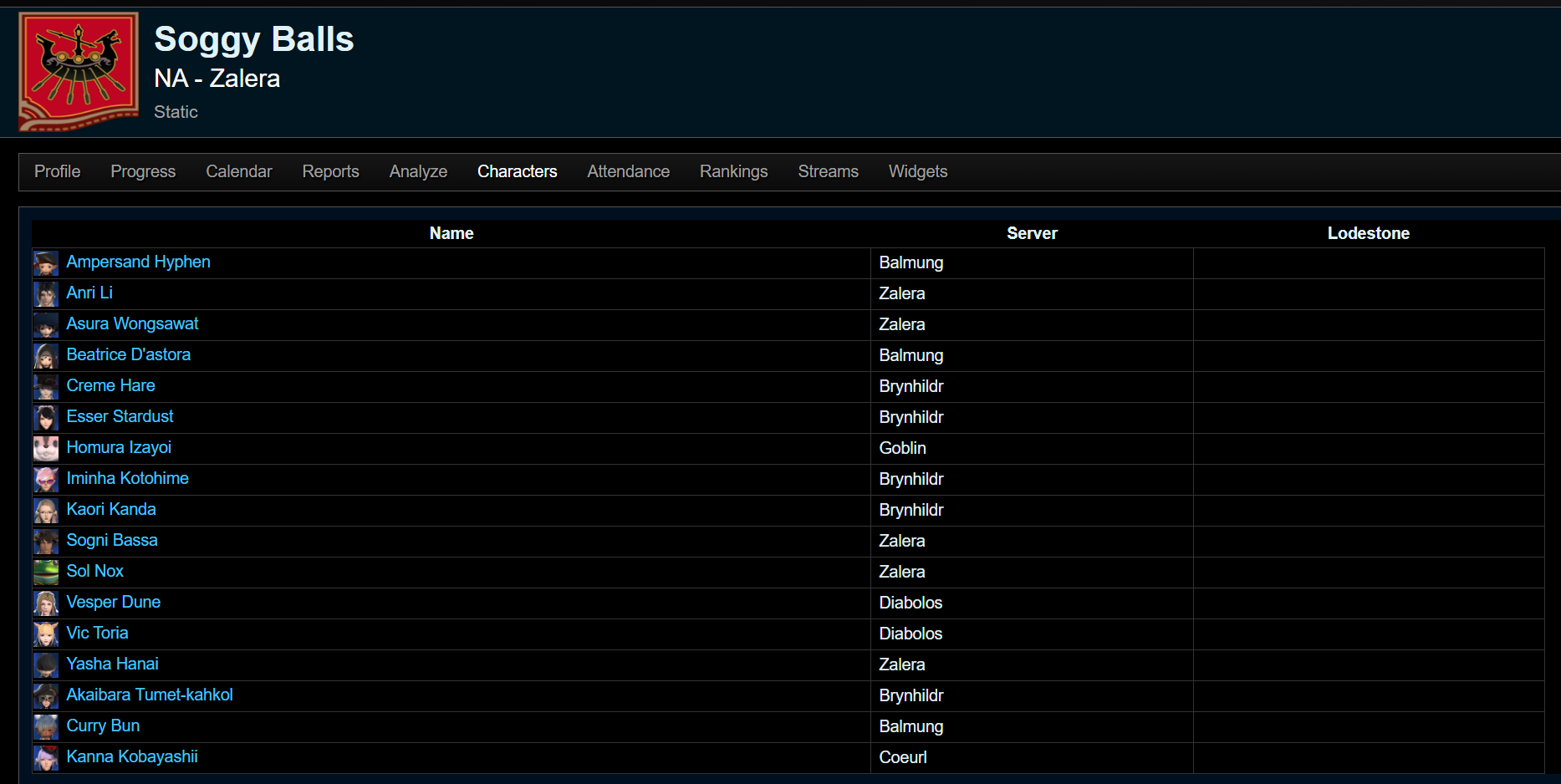Click Yasha Hanai's character avatar
Screen dimensions: 1561x784
point(46,665)
